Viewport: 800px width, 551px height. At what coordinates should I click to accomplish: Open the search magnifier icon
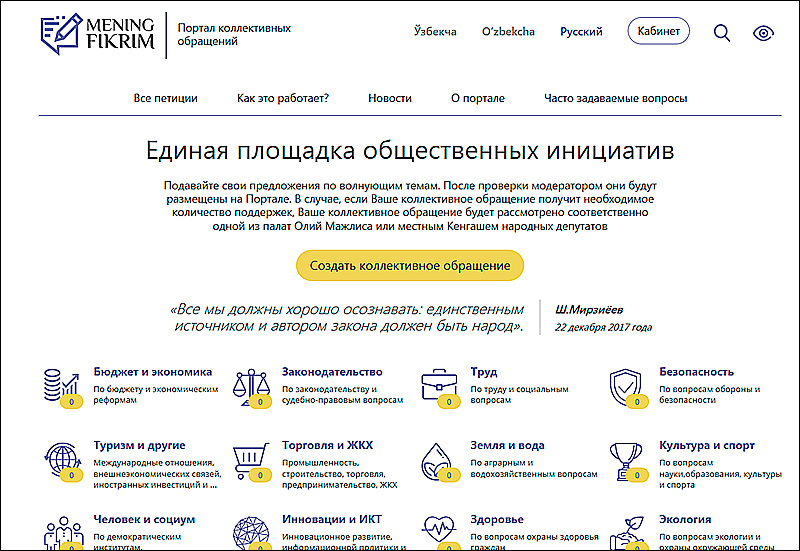[722, 32]
